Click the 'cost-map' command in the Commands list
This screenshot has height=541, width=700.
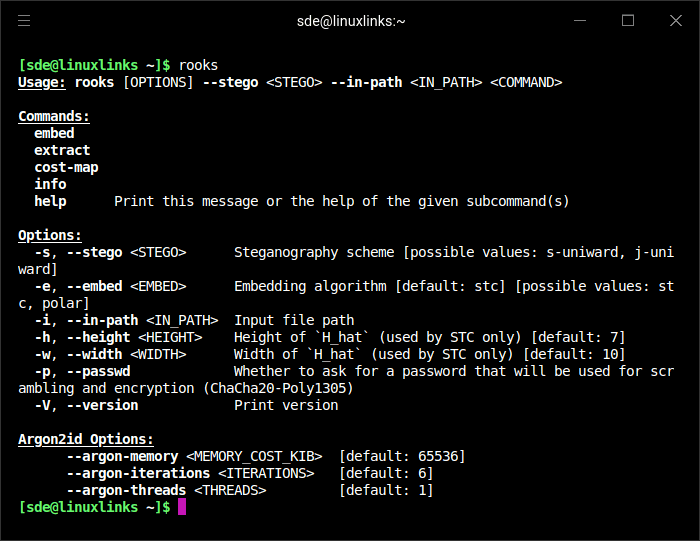tap(66, 167)
